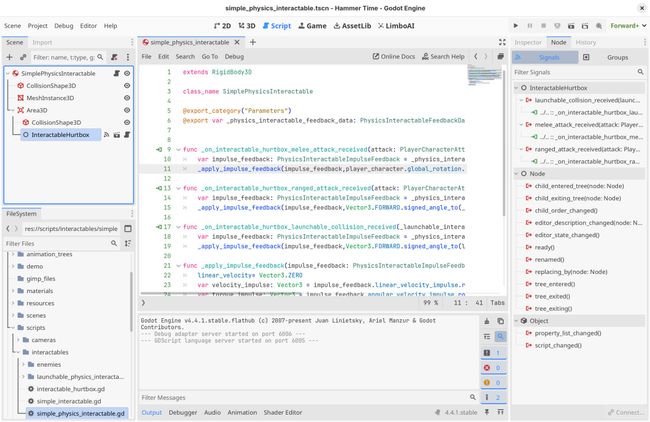Screen dimensions: 650x422
Task: Copy output selection icon
Action: coord(500,321)
